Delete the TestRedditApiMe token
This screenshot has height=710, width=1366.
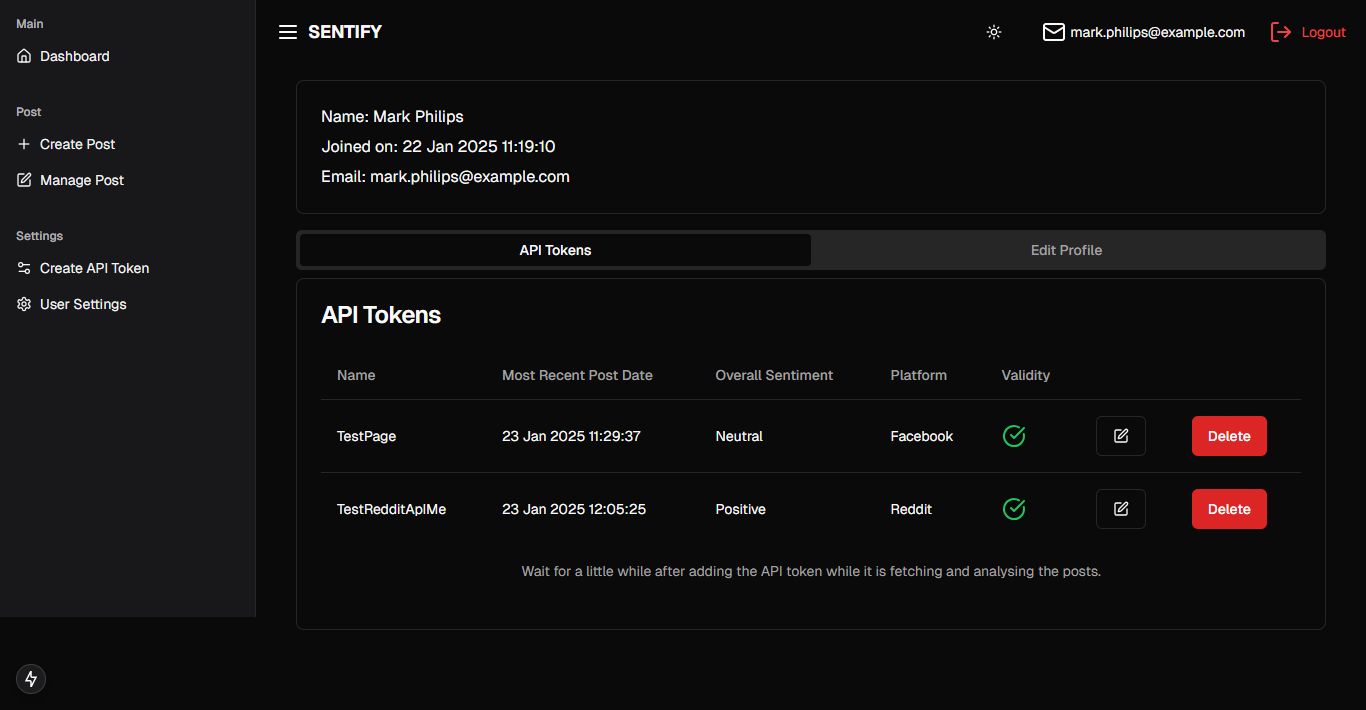pyautogui.click(x=1229, y=509)
